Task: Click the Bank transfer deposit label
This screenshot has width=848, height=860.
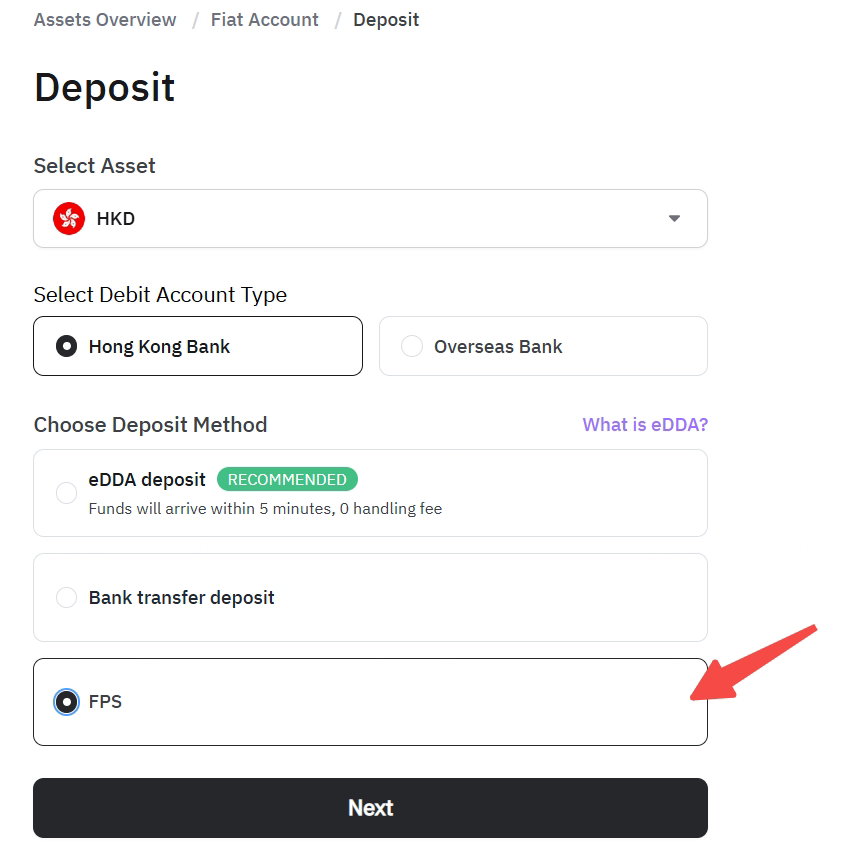Action: [x=182, y=597]
